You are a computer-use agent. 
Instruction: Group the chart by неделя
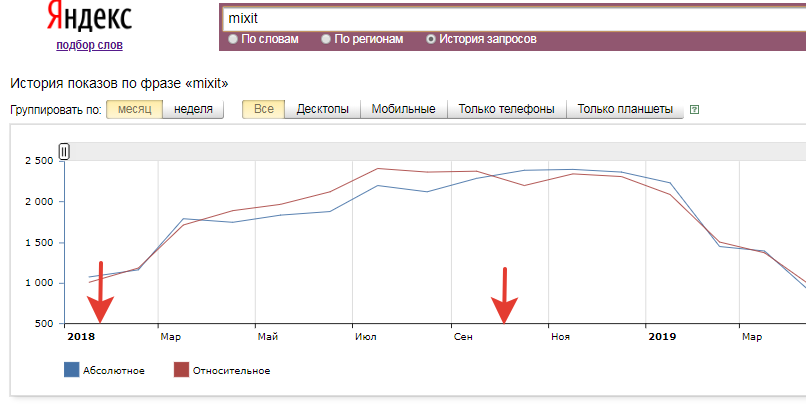tap(193, 109)
